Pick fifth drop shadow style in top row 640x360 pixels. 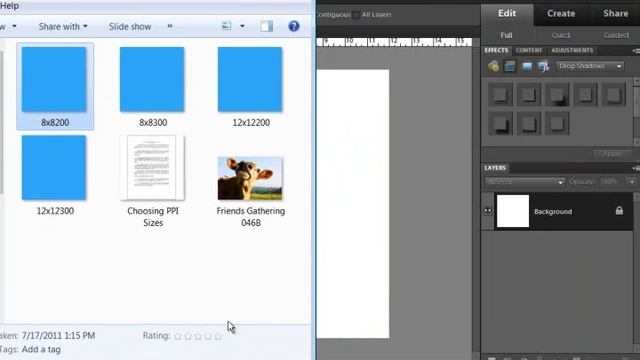click(x=613, y=95)
